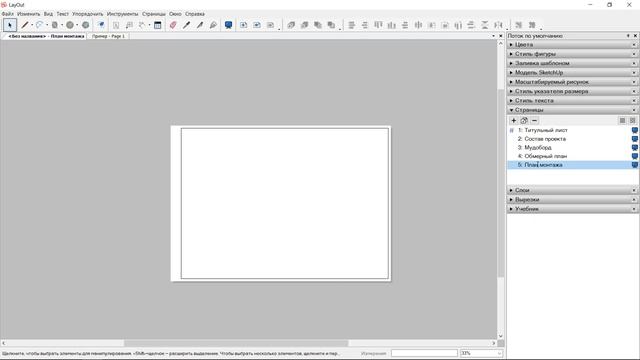The width and height of the screenshot is (640, 360).
Task: Open the zoom level 33% dropdown
Action: (500, 353)
